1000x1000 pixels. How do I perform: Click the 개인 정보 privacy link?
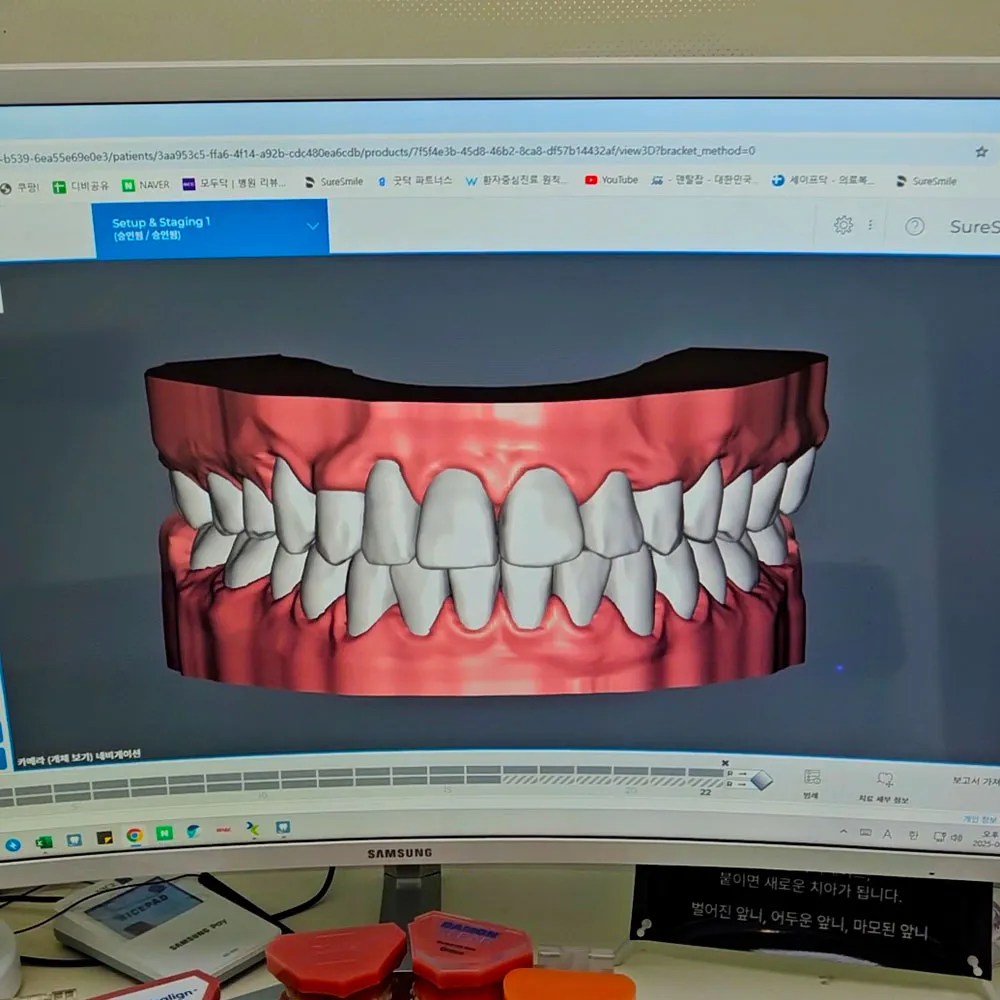tap(980, 819)
